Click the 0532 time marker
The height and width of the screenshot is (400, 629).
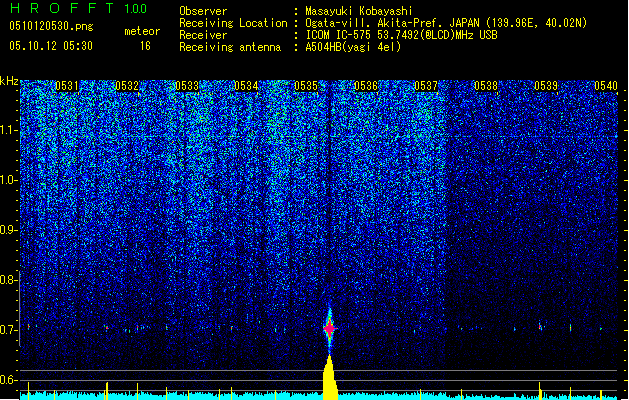127,86
